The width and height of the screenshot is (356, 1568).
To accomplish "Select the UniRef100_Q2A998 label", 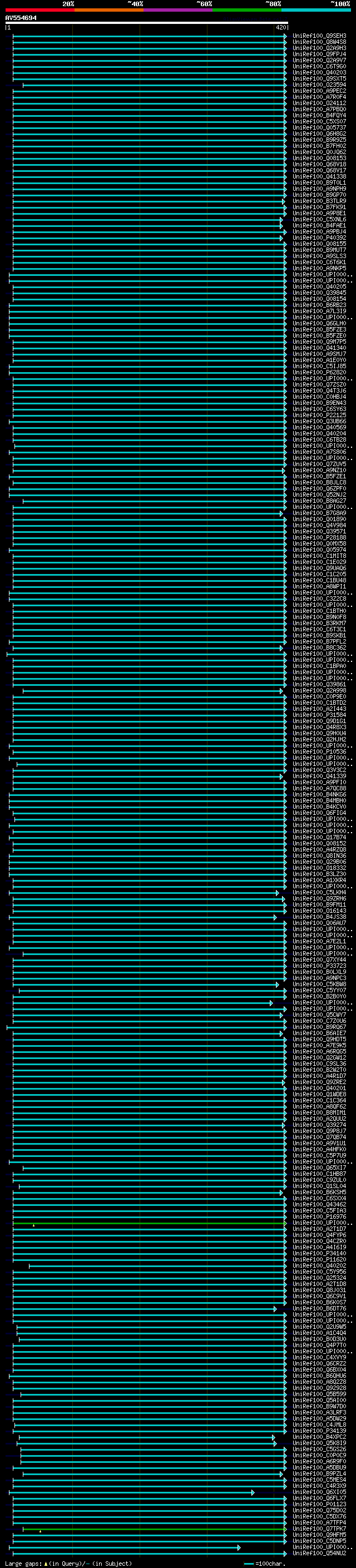I will [319, 690].
